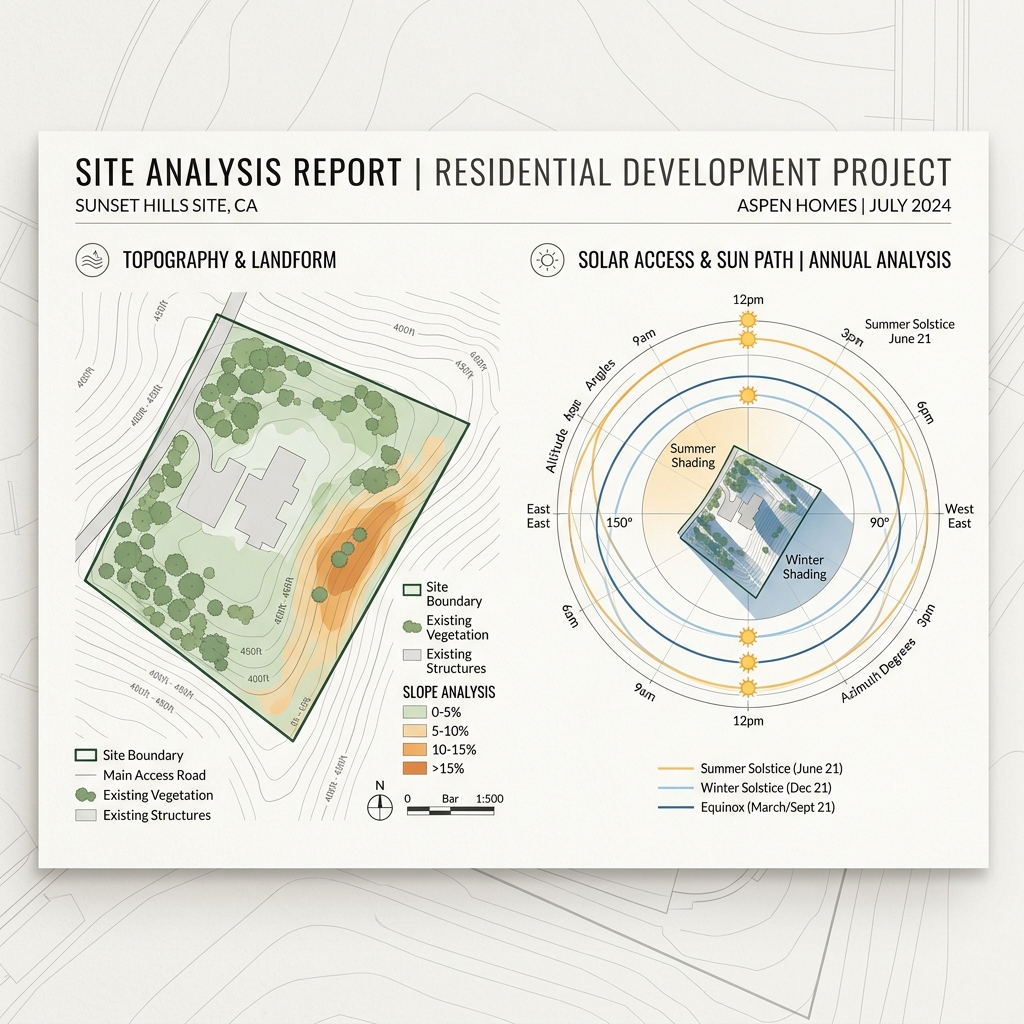The image size is (1024, 1024).
Task: Click the Altitude Angles curved label
Action: [579, 416]
